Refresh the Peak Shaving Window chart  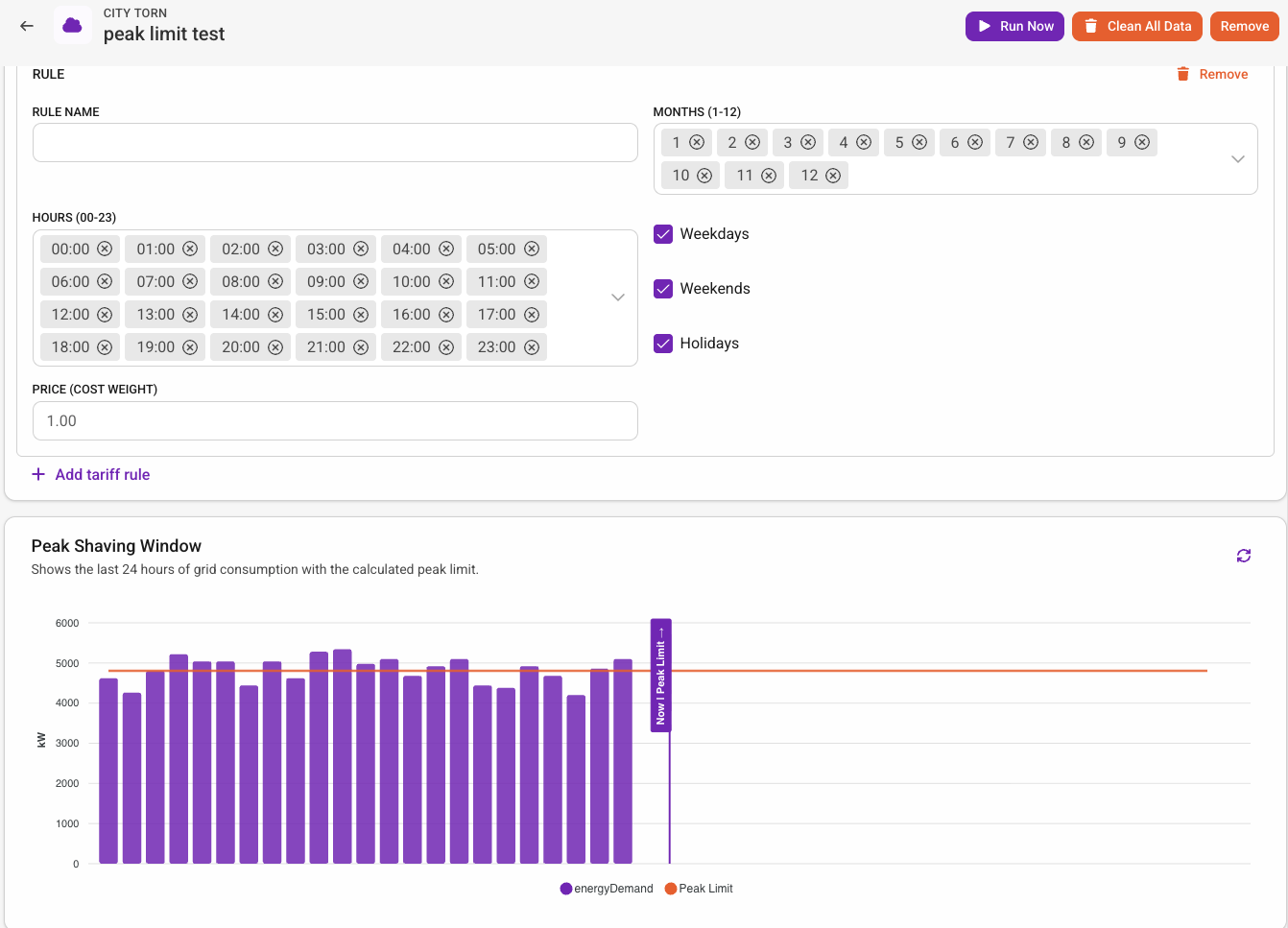(x=1243, y=556)
